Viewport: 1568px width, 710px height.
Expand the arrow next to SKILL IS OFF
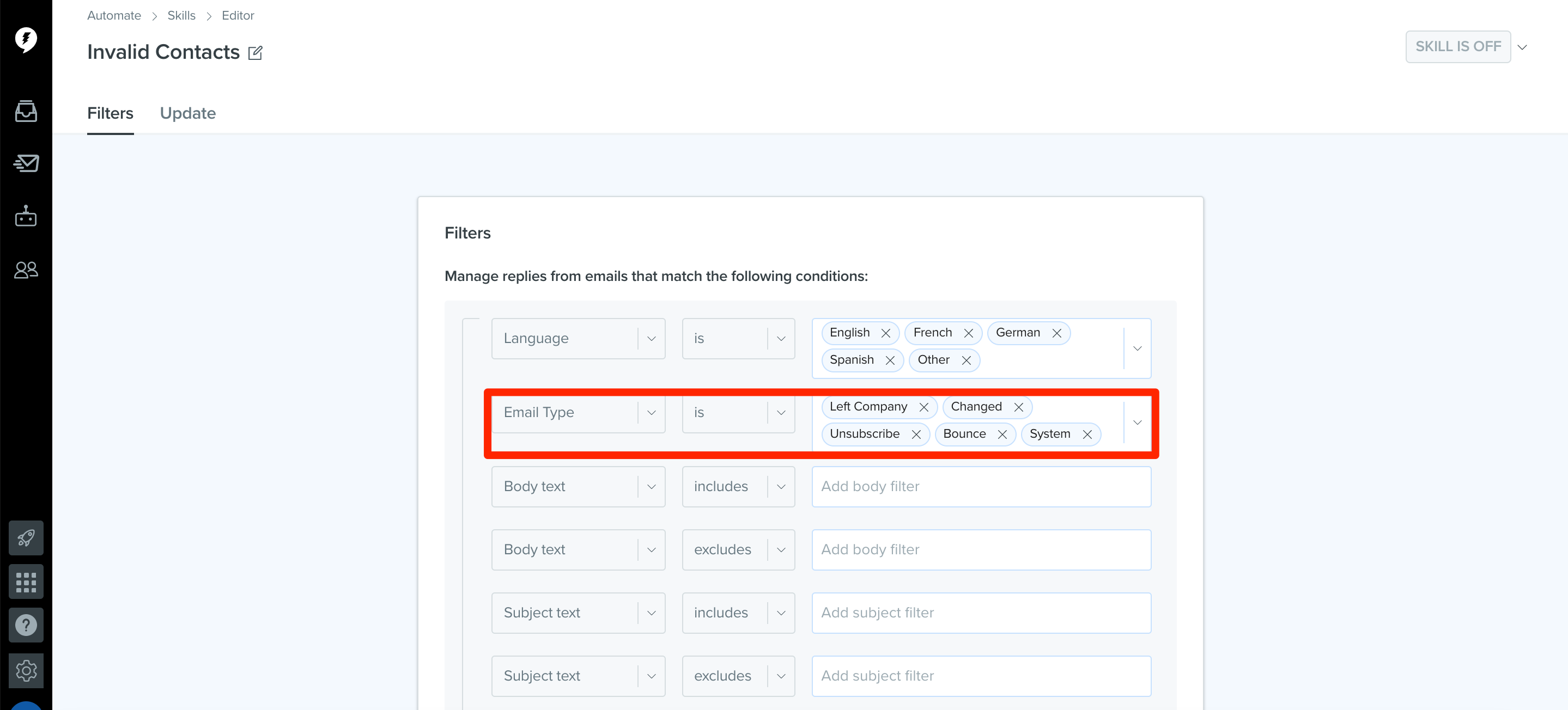(1522, 47)
